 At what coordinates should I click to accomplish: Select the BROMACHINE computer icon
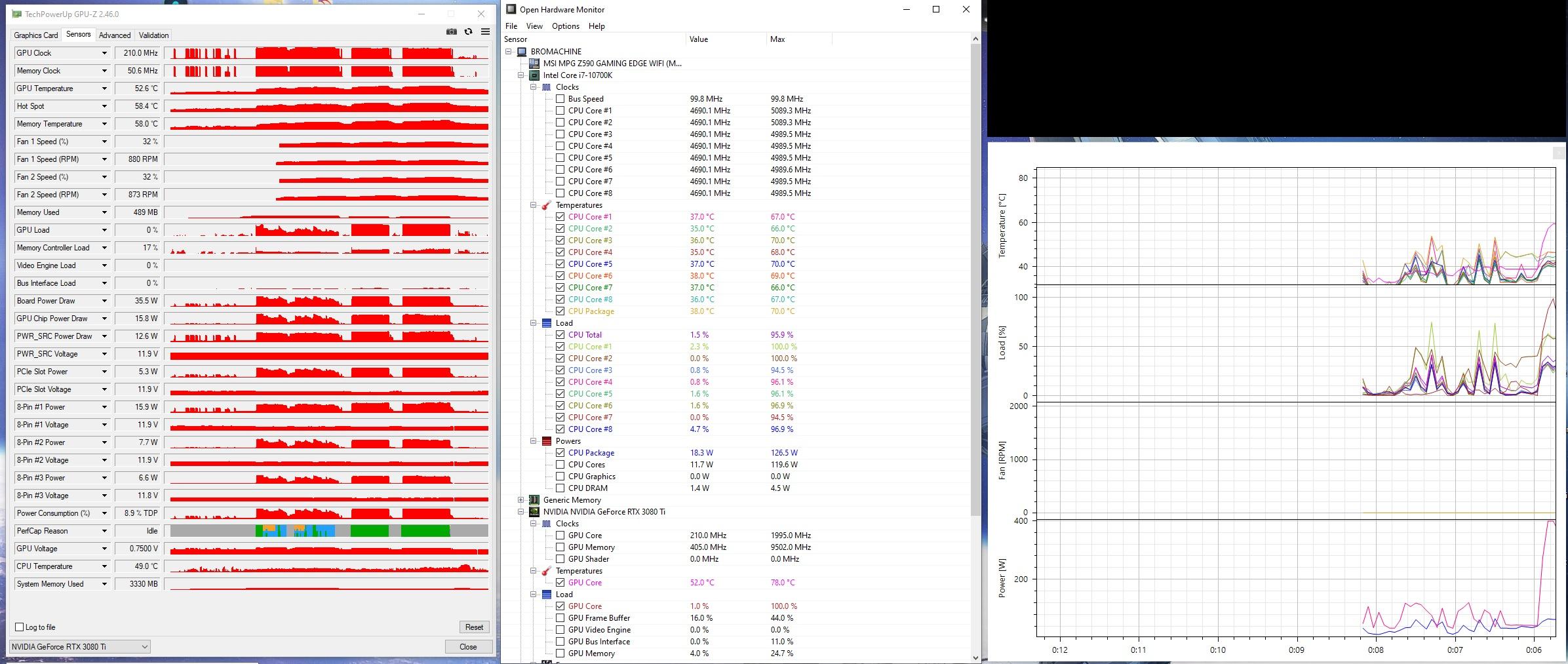click(x=522, y=51)
